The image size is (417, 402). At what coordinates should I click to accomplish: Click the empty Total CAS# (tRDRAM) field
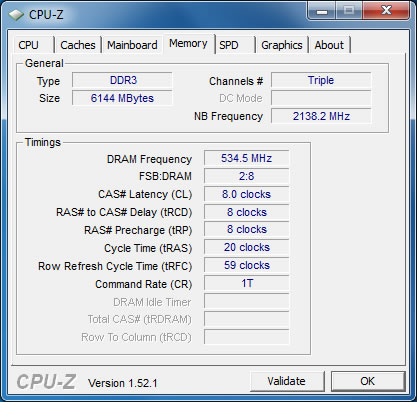tap(247, 320)
